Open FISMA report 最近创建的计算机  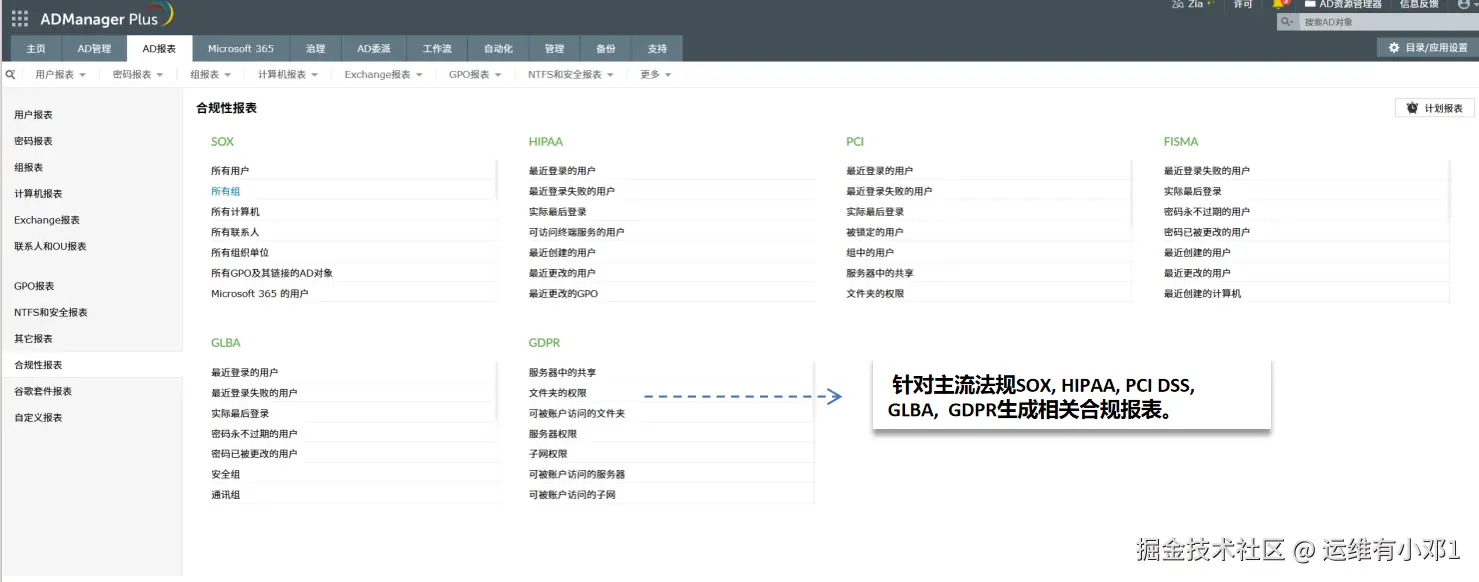click(1202, 294)
